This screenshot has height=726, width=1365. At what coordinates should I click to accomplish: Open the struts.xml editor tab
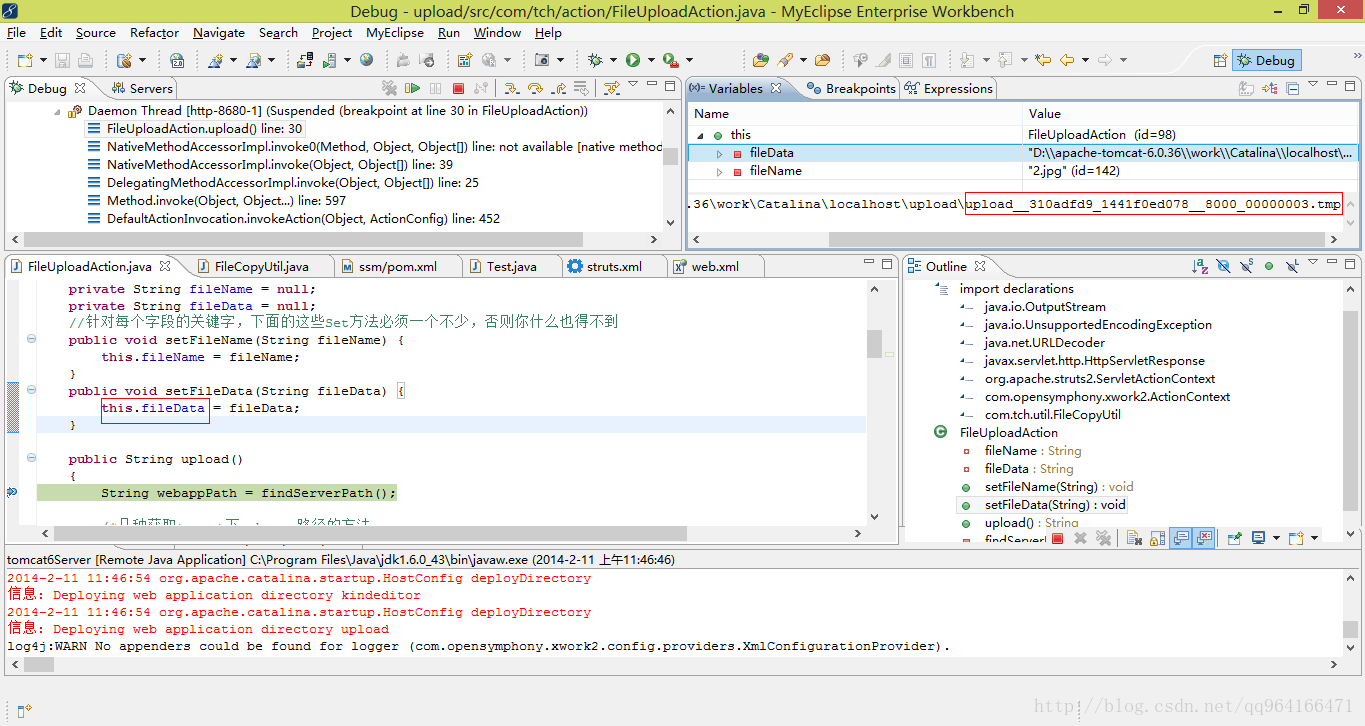604,266
